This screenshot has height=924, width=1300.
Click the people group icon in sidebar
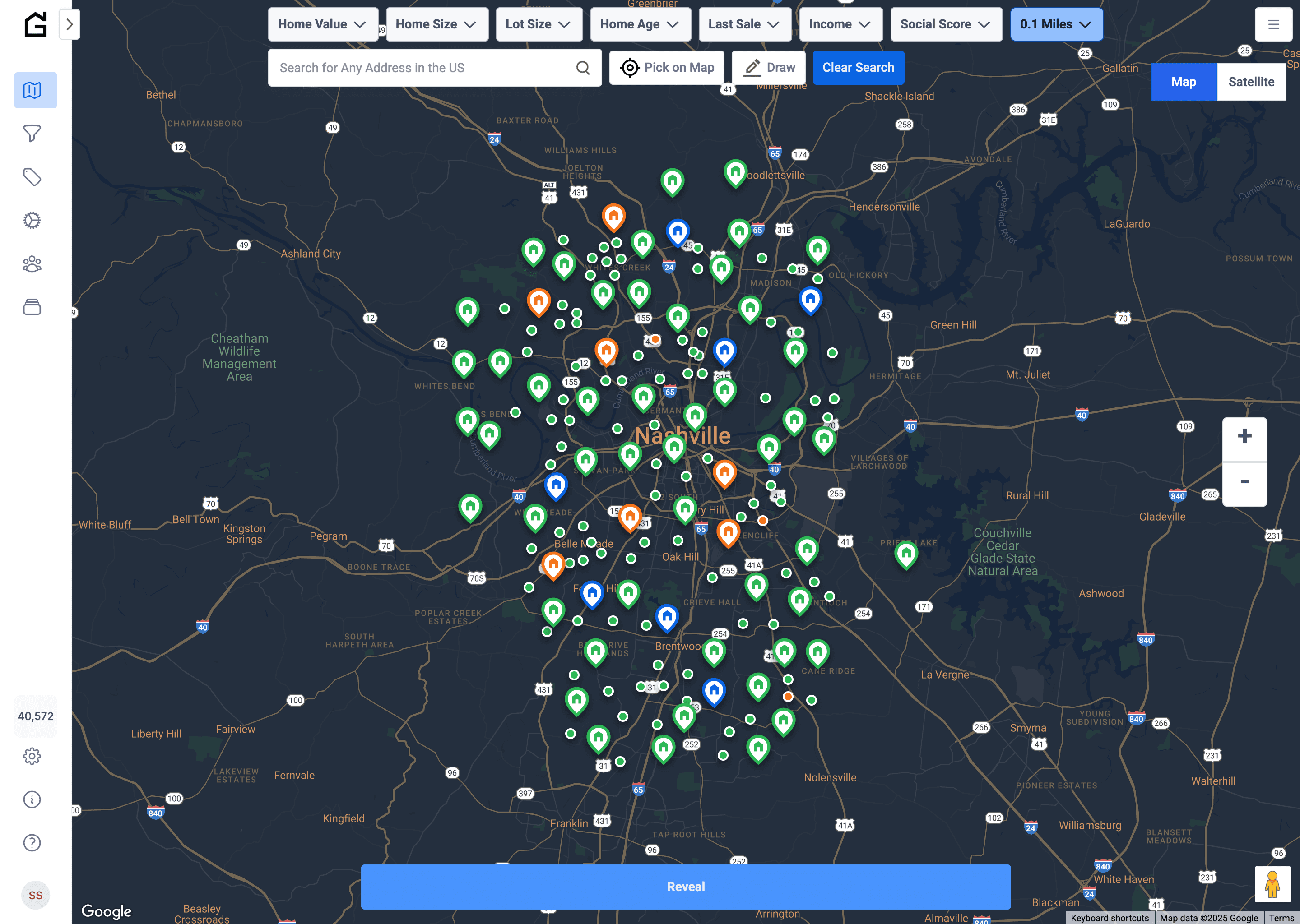click(32, 264)
